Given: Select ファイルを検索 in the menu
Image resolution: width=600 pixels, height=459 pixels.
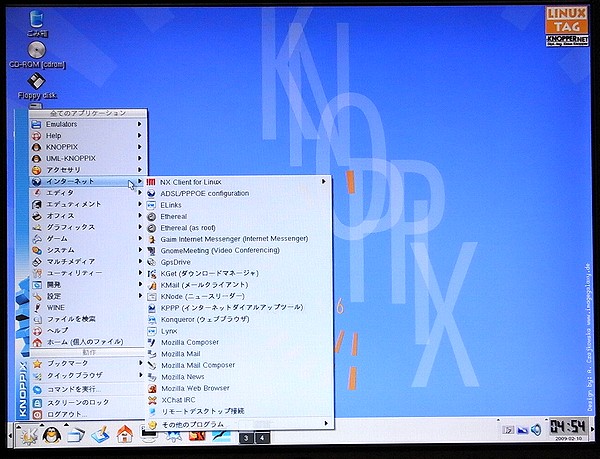Looking at the screenshot, I should point(88,319).
